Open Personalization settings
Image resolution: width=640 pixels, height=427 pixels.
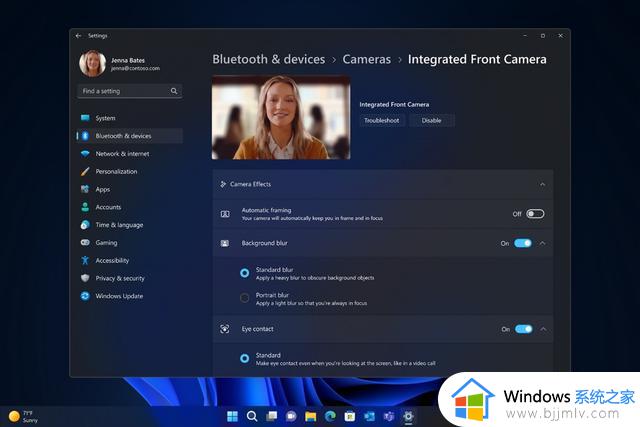click(129, 171)
